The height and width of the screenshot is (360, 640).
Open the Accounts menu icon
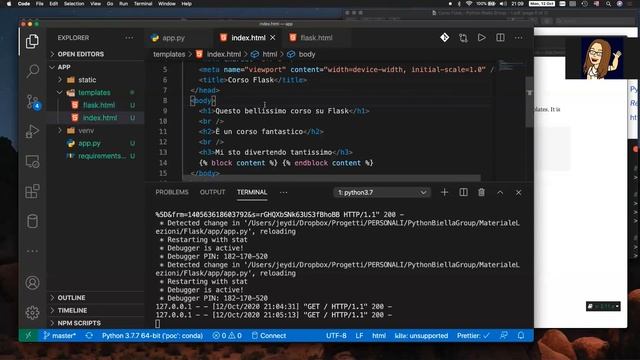tap(32, 283)
